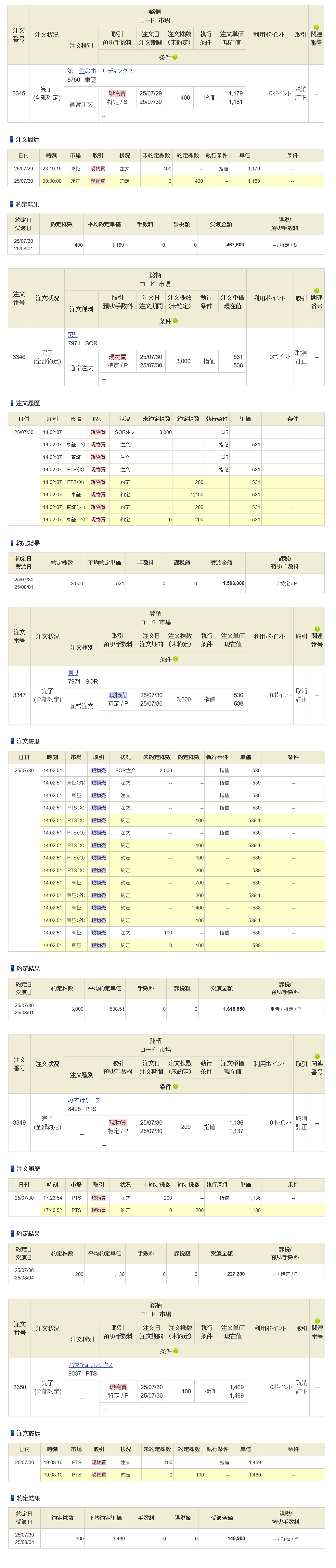The height and width of the screenshot is (1568, 336).
Task: Open the 条件 help icon for order 3346
Action: click(175, 321)
